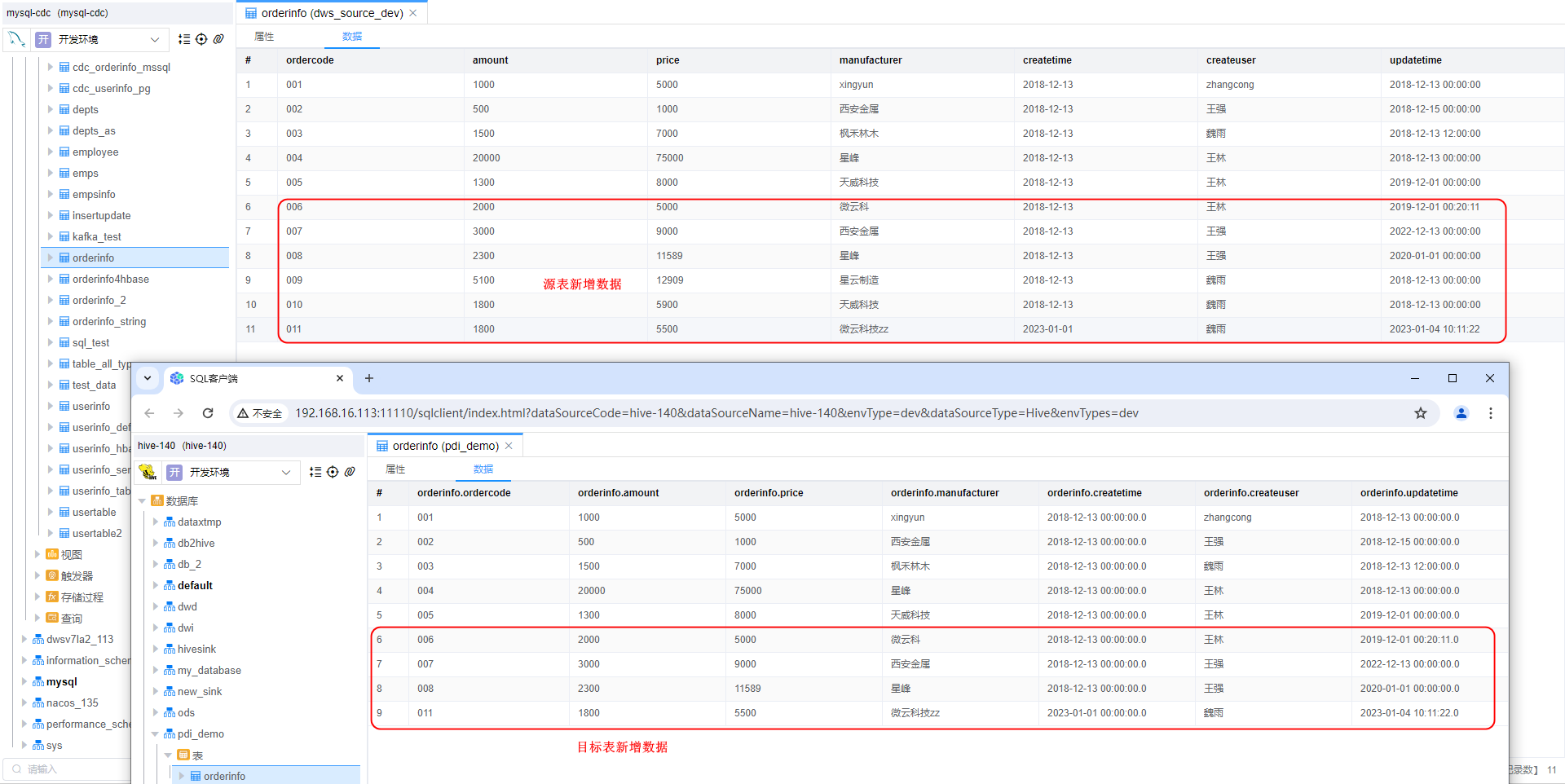Click the 不安全 site security indicator
1565x784 pixels.
260,413
